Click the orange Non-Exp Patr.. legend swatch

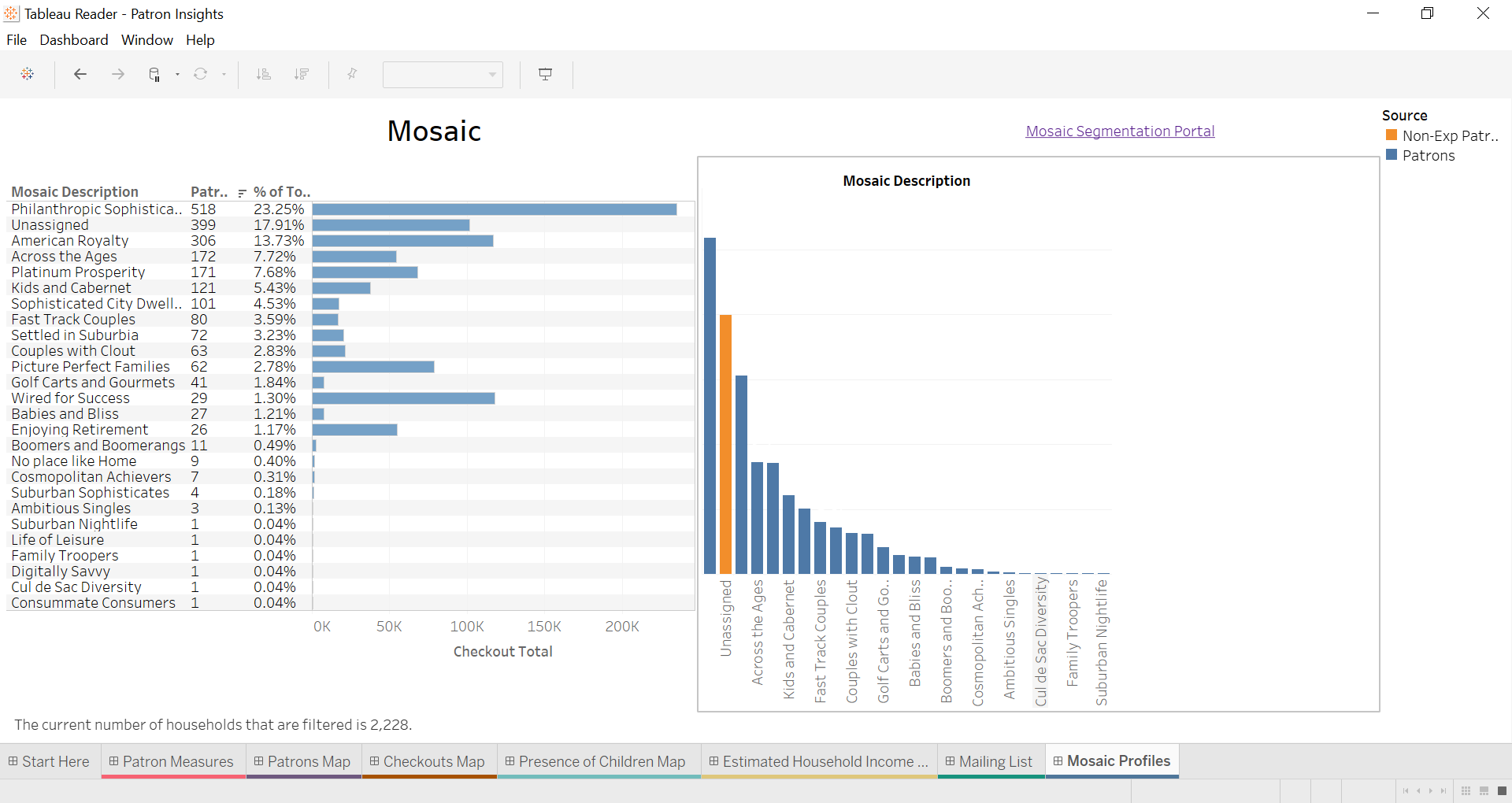tap(1392, 135)
